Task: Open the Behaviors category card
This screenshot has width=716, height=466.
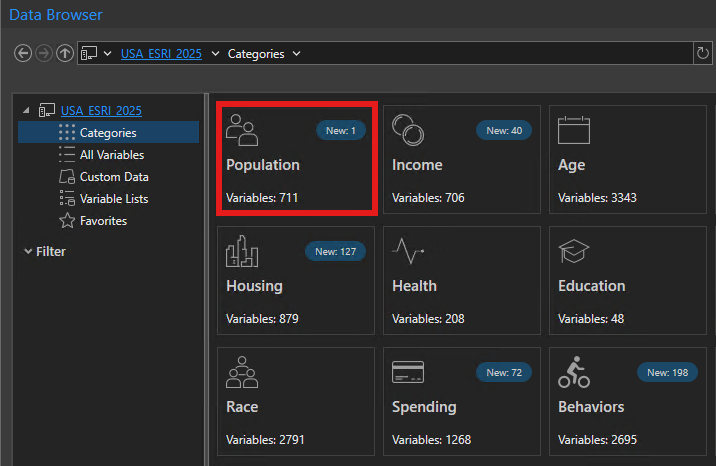Action: click(x=628, y=401)
